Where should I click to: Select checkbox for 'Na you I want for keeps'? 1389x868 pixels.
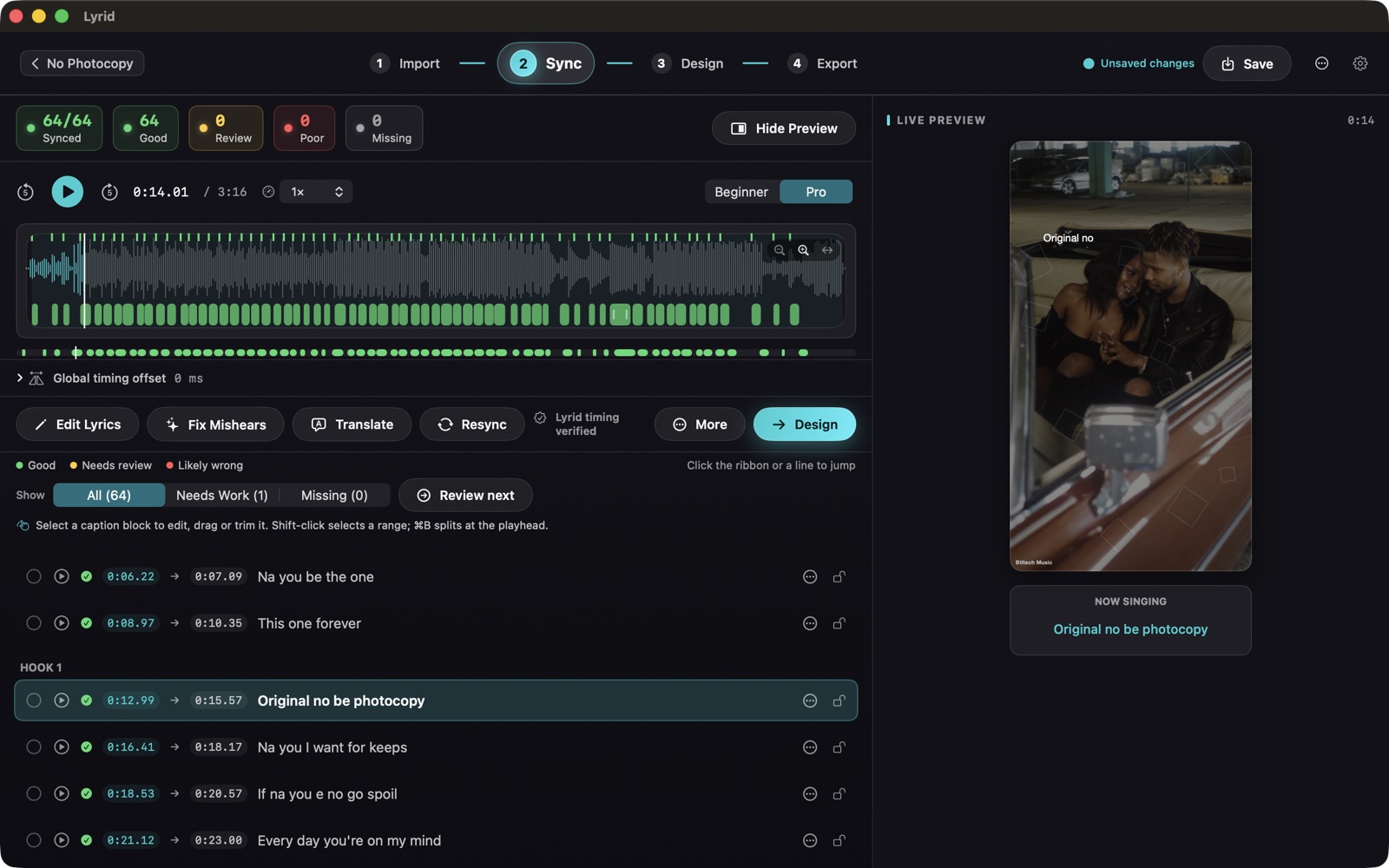pos(34,747)
